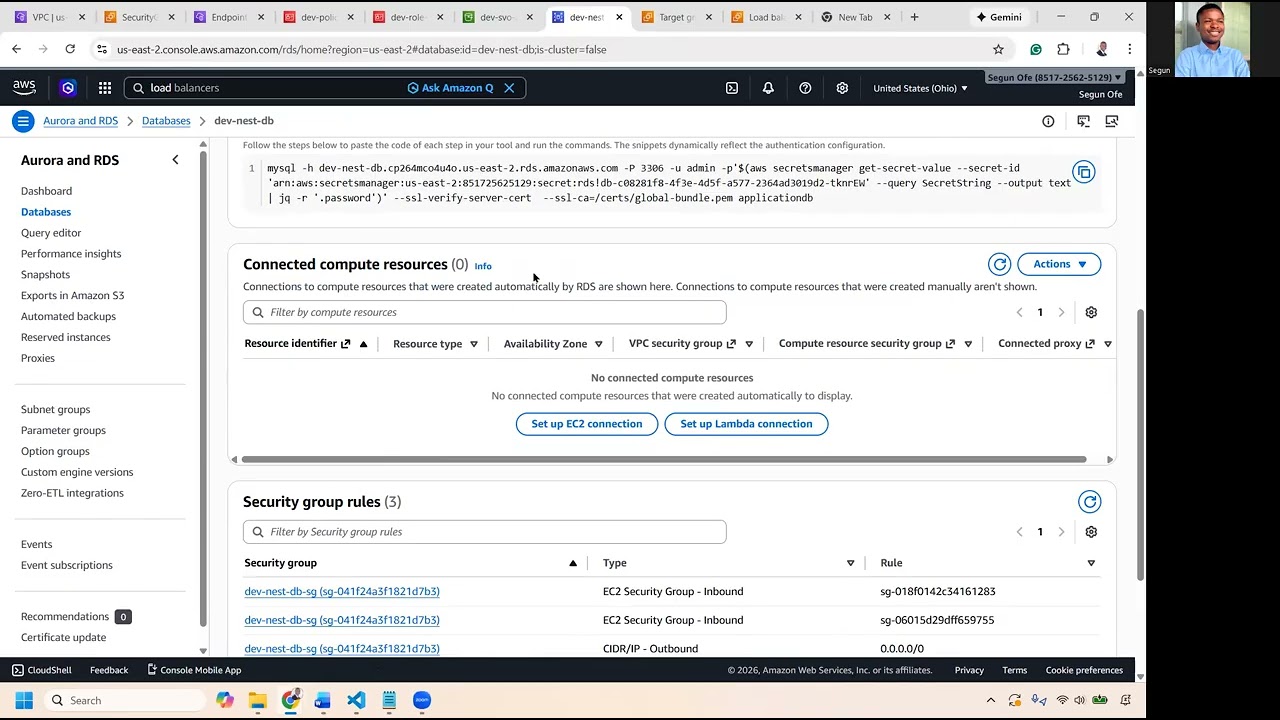Bookmark this page with star icon
1280x720 pixels.
point(998,49)
